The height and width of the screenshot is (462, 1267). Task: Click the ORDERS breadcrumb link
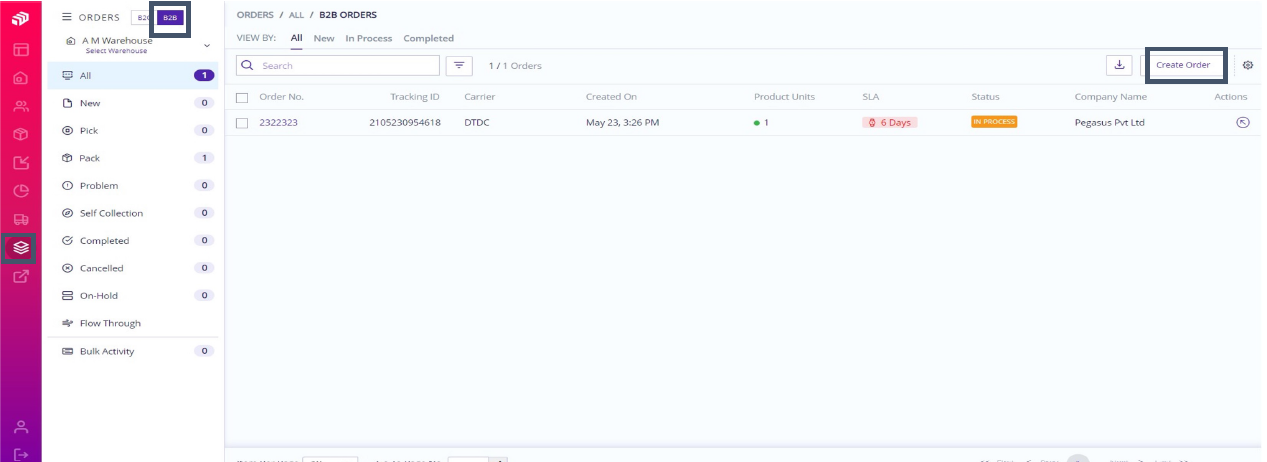point(255,15)
